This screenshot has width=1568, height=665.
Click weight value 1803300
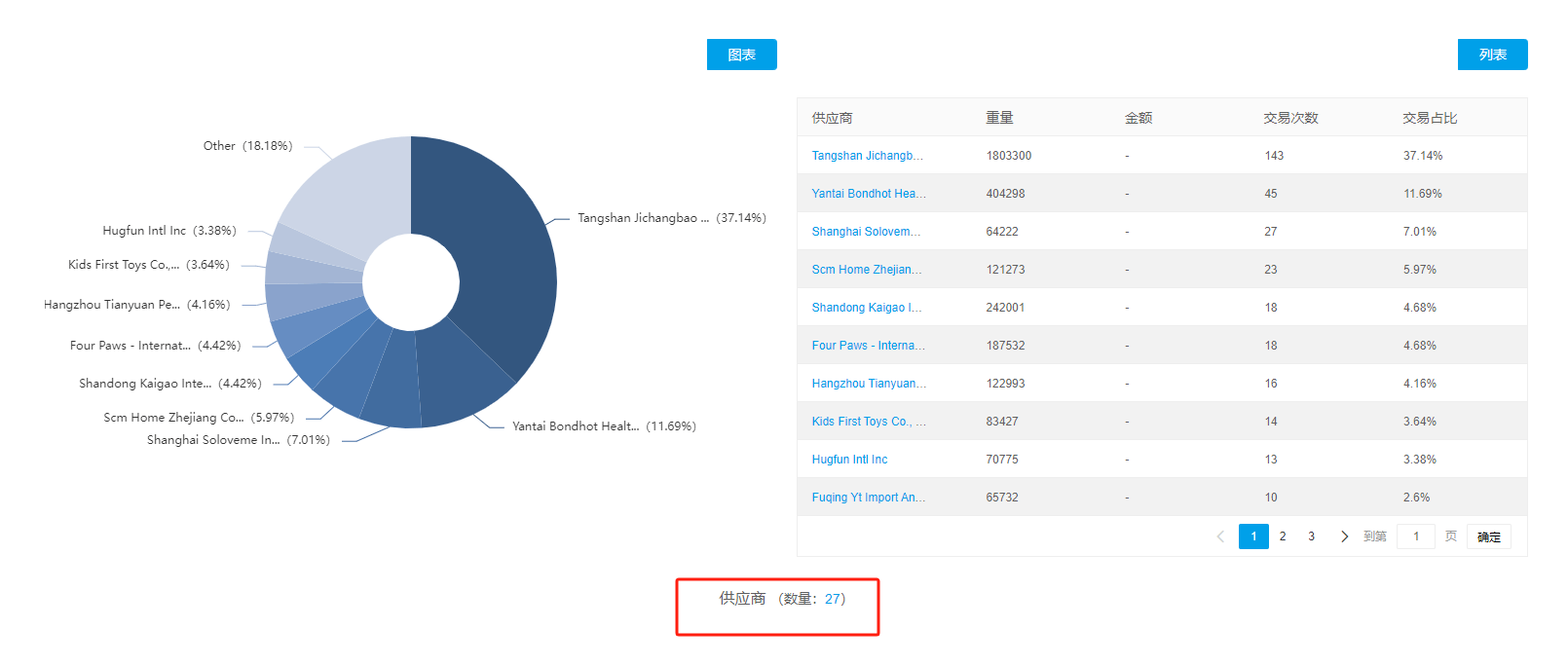tap(1009, 156)
